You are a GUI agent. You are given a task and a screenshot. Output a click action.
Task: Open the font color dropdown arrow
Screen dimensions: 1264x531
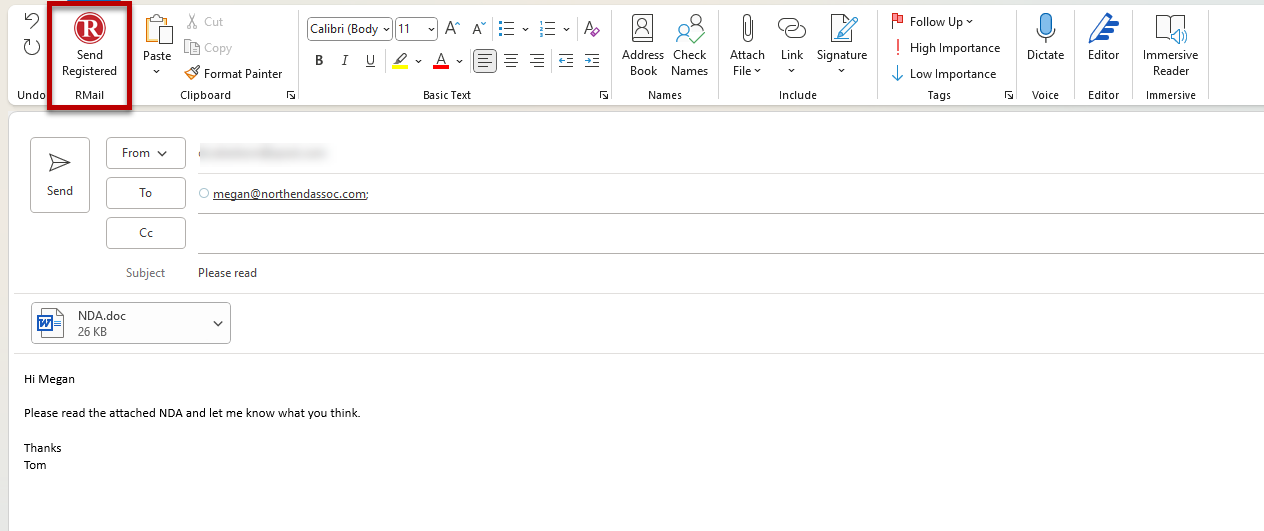[x=459, y=61]
